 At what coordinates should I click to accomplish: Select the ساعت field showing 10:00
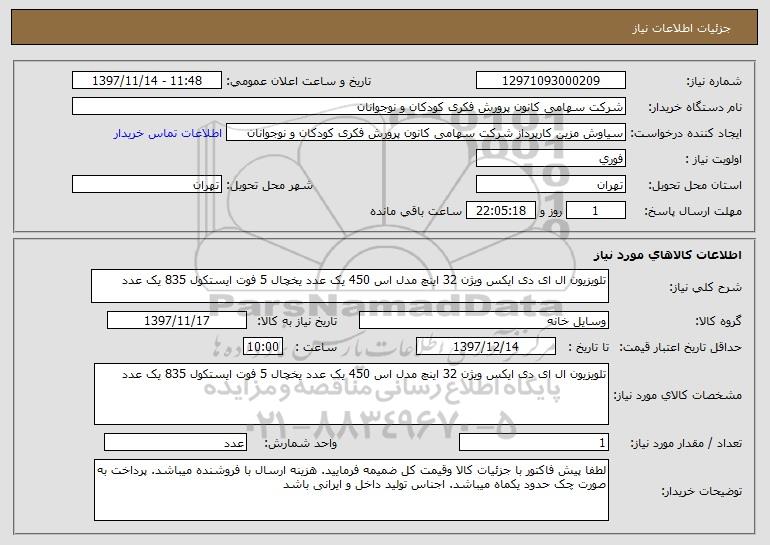[x=263, y=347]
